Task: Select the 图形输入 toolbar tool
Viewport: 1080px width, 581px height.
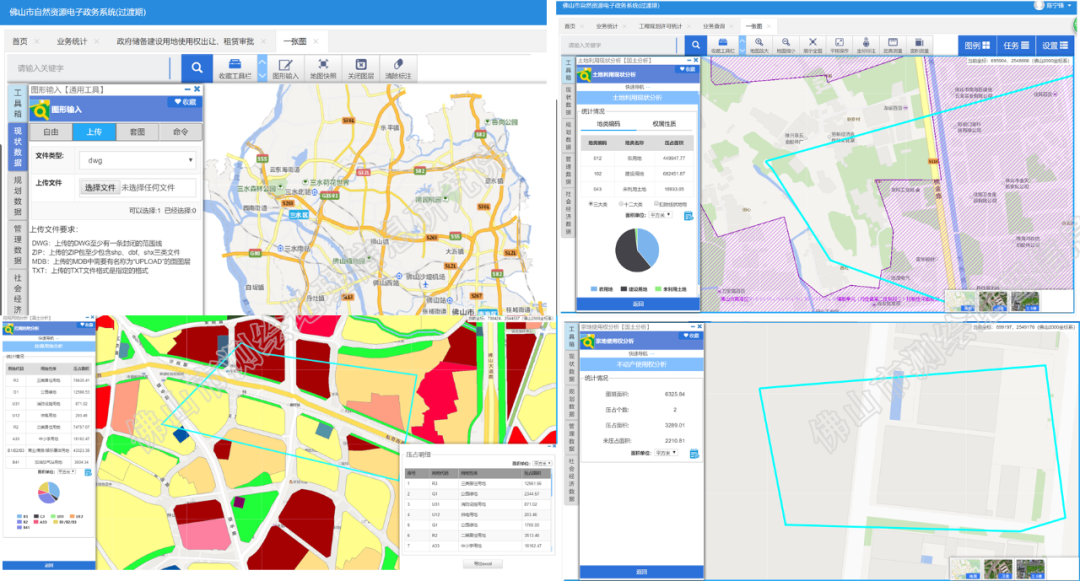Action: click(x=285, y=69)
